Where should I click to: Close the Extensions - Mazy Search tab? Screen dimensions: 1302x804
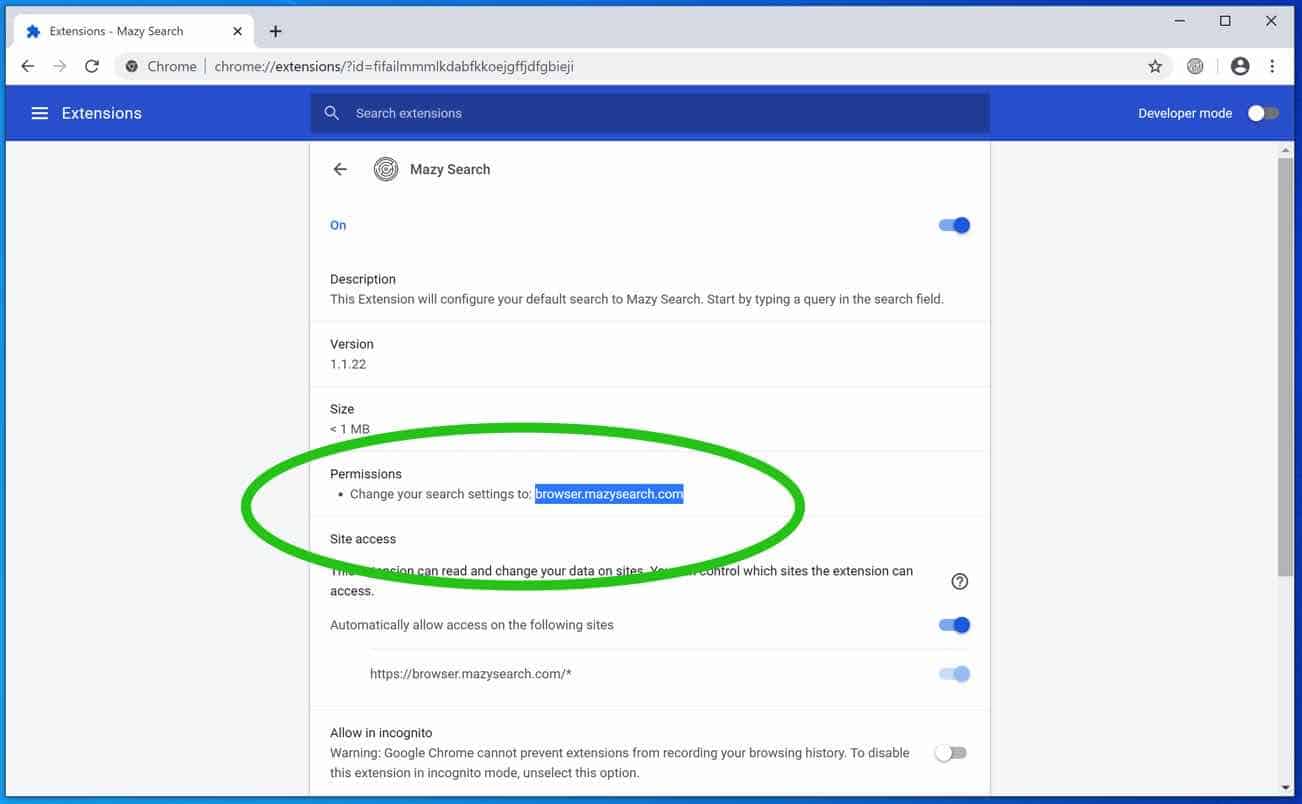pyautogui.click(x=237, y=31)
